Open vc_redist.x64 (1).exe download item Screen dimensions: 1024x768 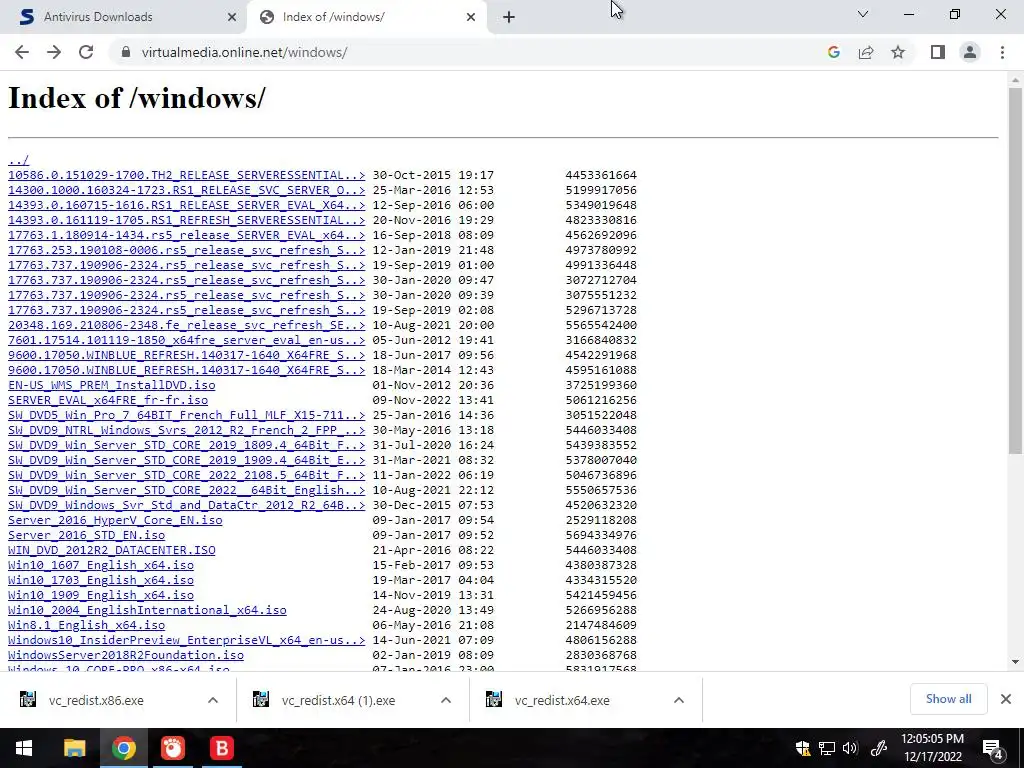click(x=338, y=701)
